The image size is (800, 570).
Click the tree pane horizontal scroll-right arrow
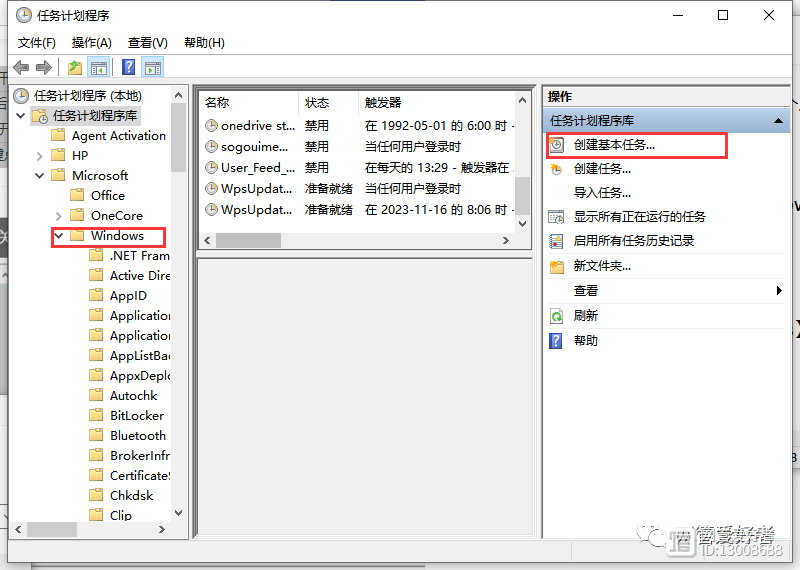[x=162, y=530]
